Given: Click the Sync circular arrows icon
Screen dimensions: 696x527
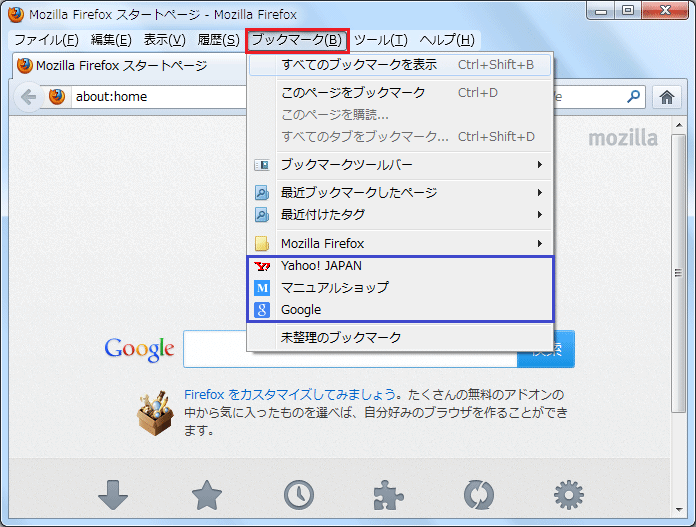Looking at the screenshot, I should (479, 494).
